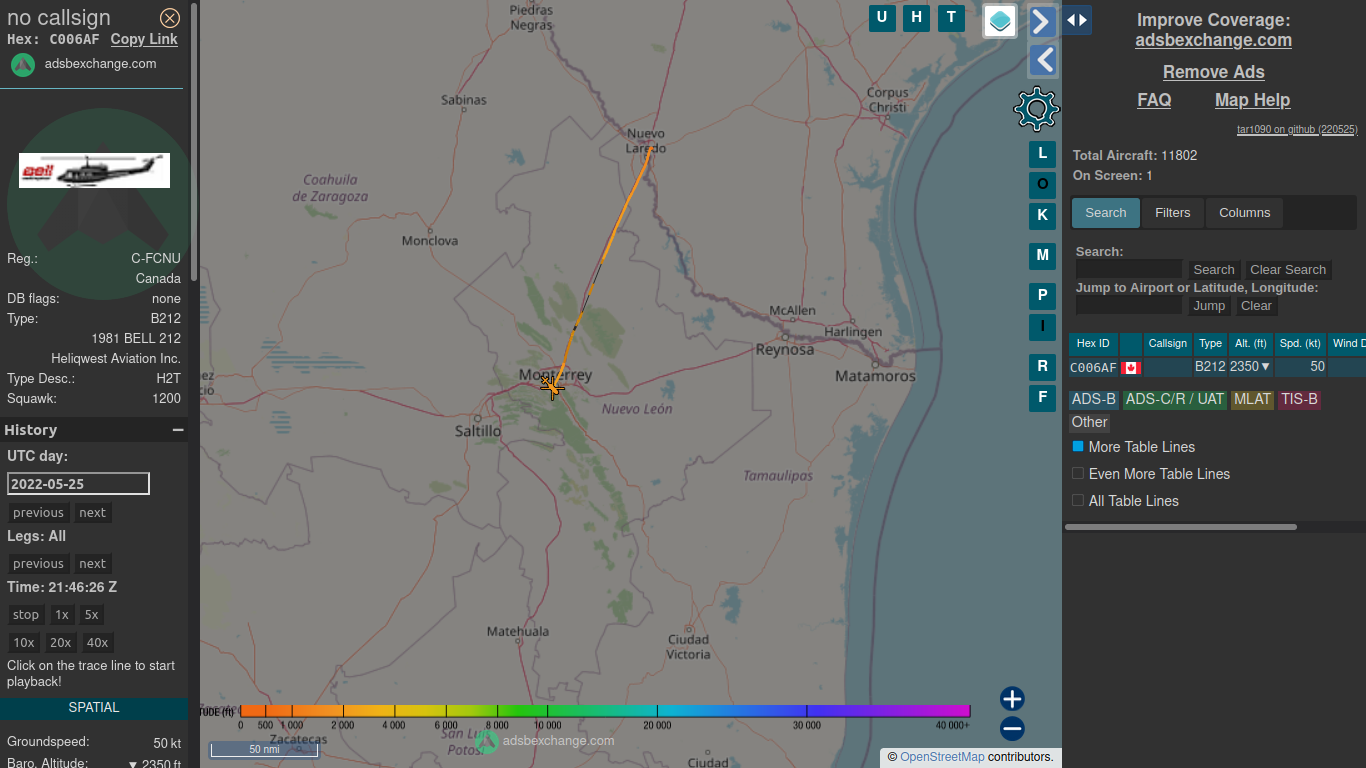Image resolution: width=1366 pixels, height=768 pixels.
Task: Enable Even More Table Lines checkbox
Action: (x=1078, y=473)
